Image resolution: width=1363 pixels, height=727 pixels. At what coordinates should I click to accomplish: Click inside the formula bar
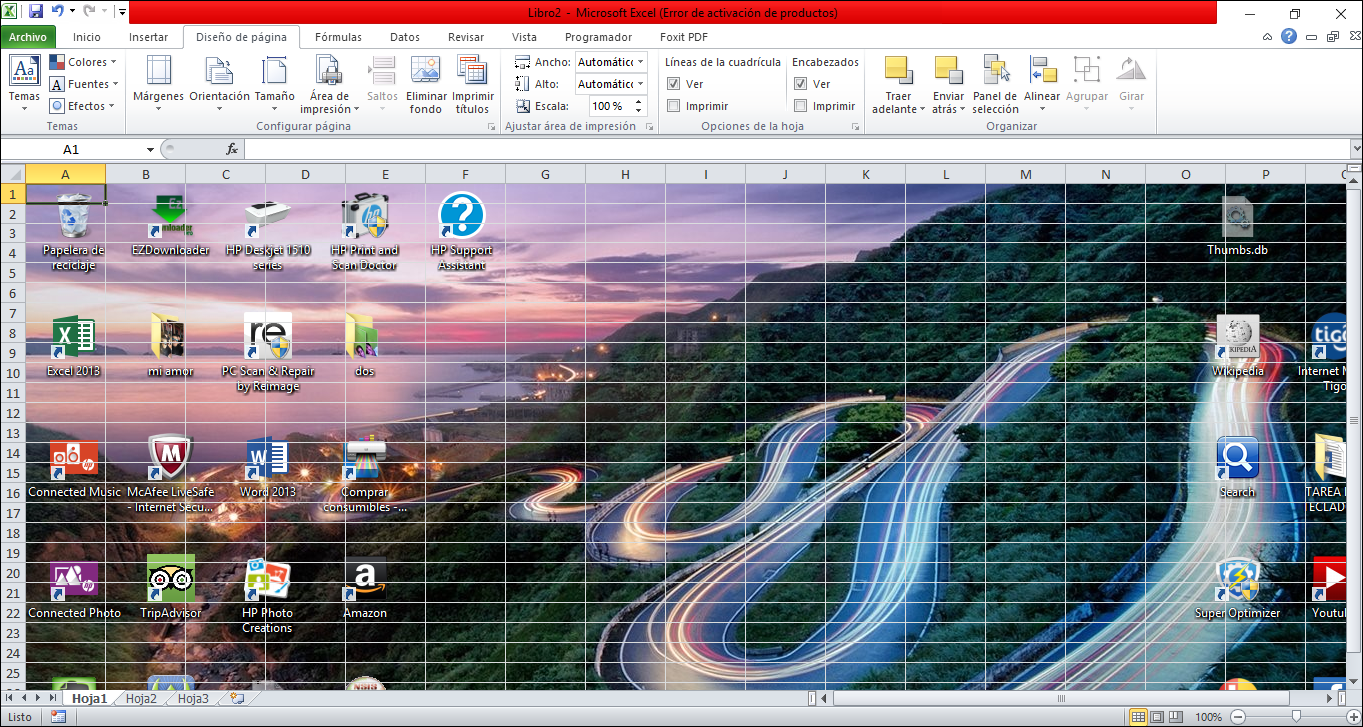[x=796, y=149]
